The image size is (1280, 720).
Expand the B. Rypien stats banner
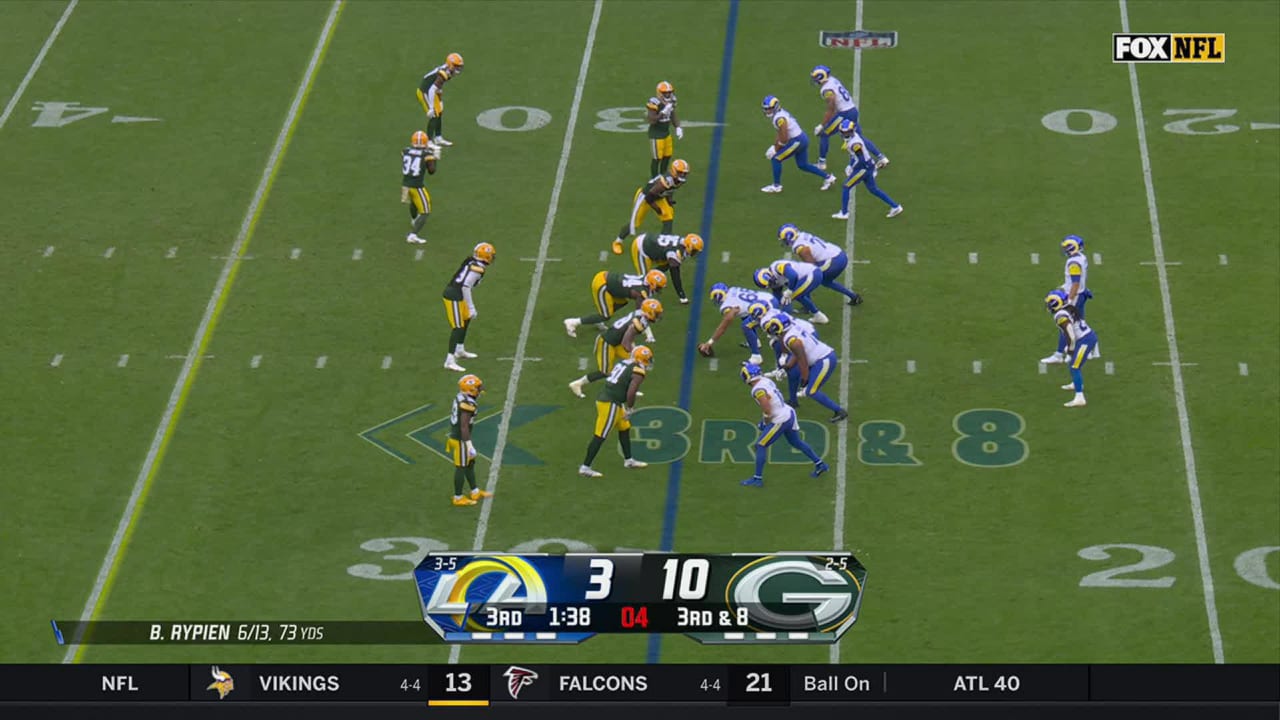coord(240,630)
